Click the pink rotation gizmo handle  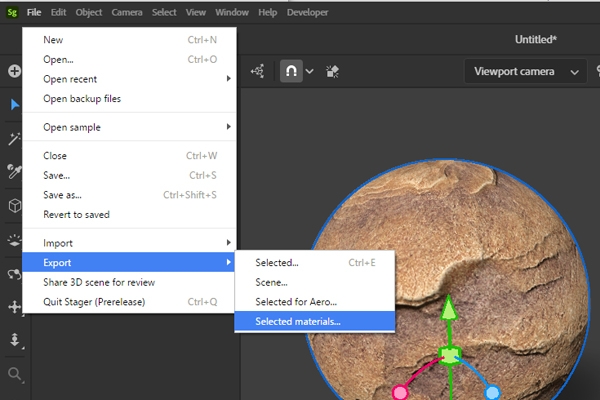(x=400, y=392)
